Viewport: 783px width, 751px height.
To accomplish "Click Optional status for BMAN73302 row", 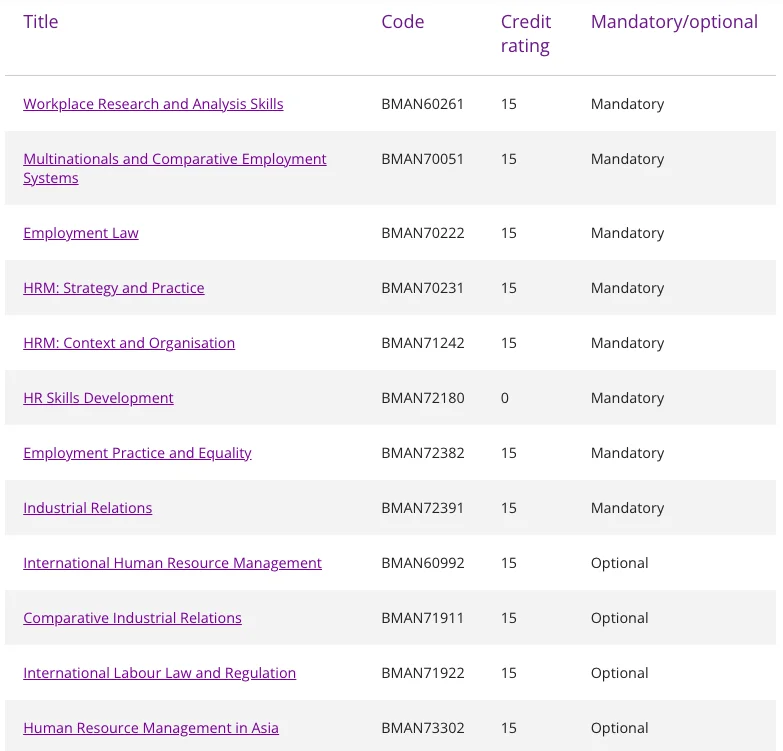I will (x=620, y=728).
